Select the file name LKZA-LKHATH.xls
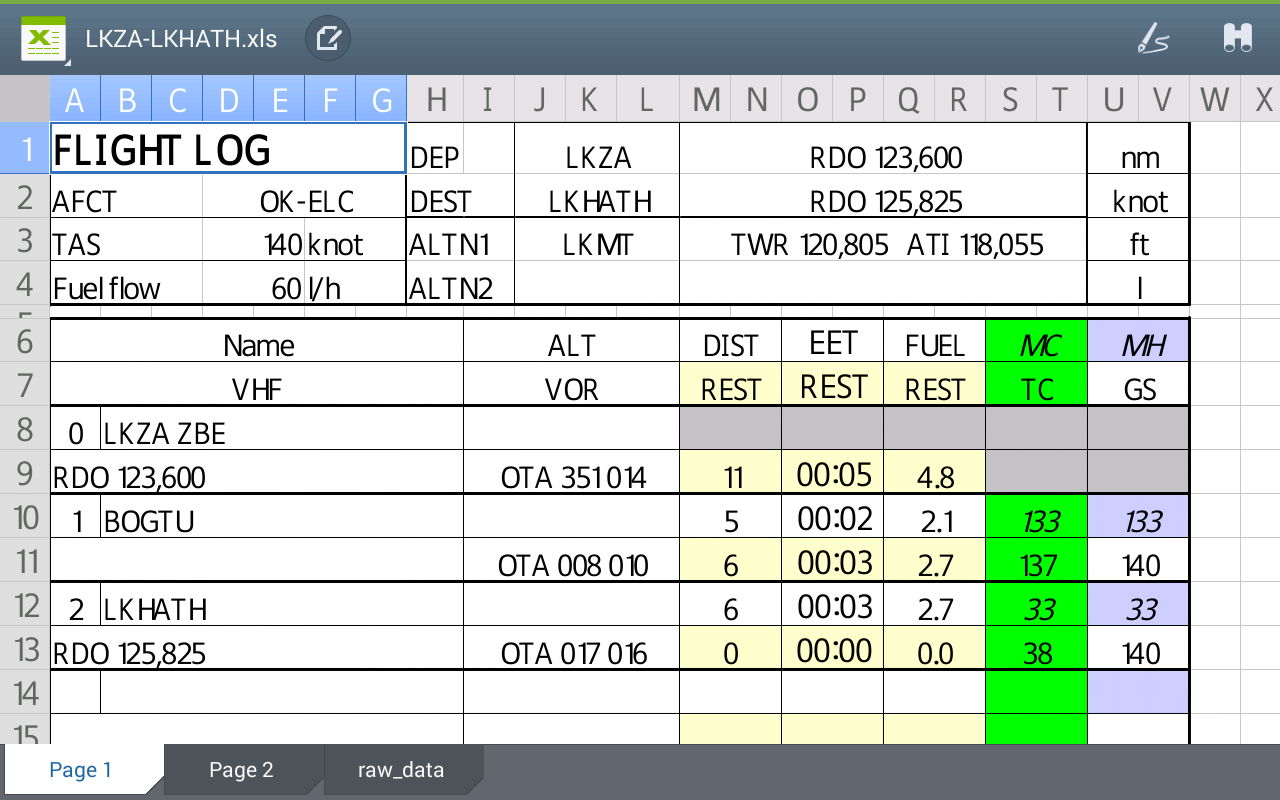 tap(181, 39)
